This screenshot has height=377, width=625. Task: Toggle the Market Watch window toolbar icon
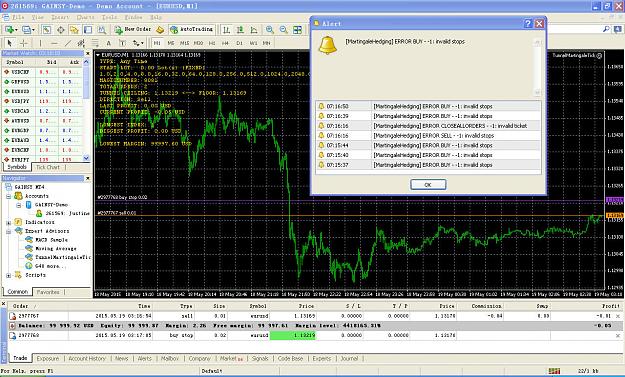pyautogui.click(x=47, y=29)
